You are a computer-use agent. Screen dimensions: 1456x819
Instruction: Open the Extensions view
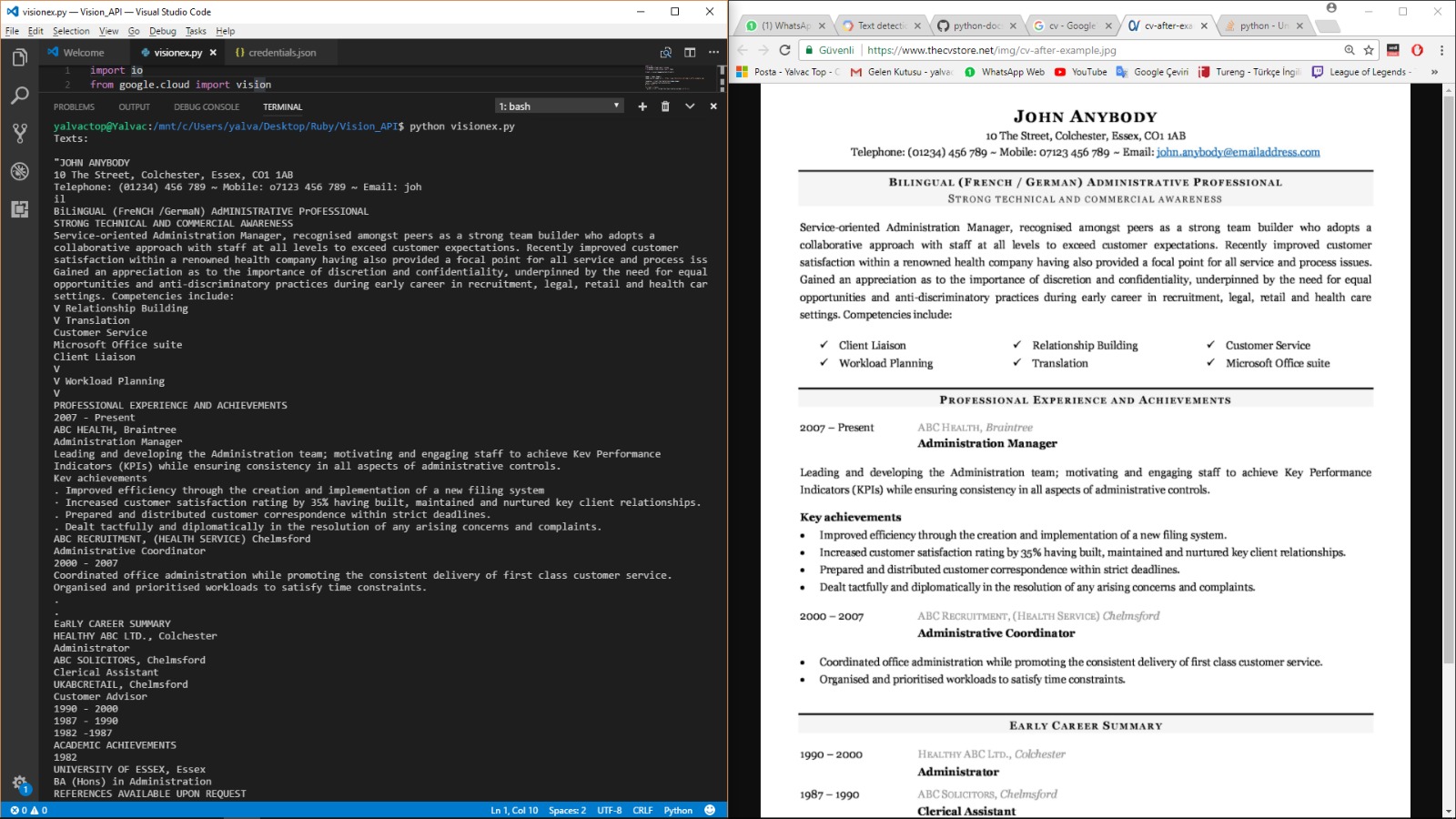[x=19, y=209]
